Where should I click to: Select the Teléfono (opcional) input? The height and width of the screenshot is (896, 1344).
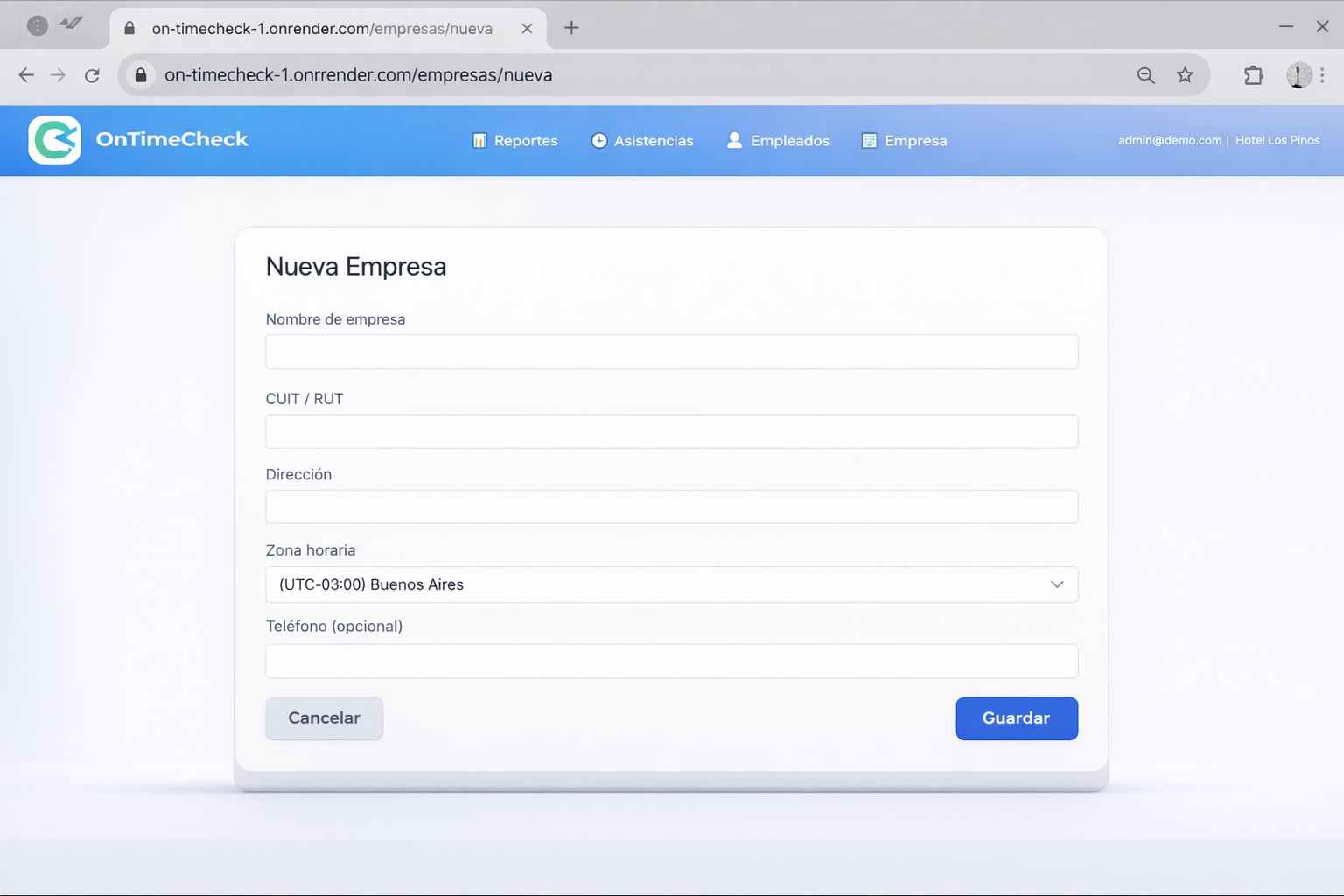[x=671, y=661]
